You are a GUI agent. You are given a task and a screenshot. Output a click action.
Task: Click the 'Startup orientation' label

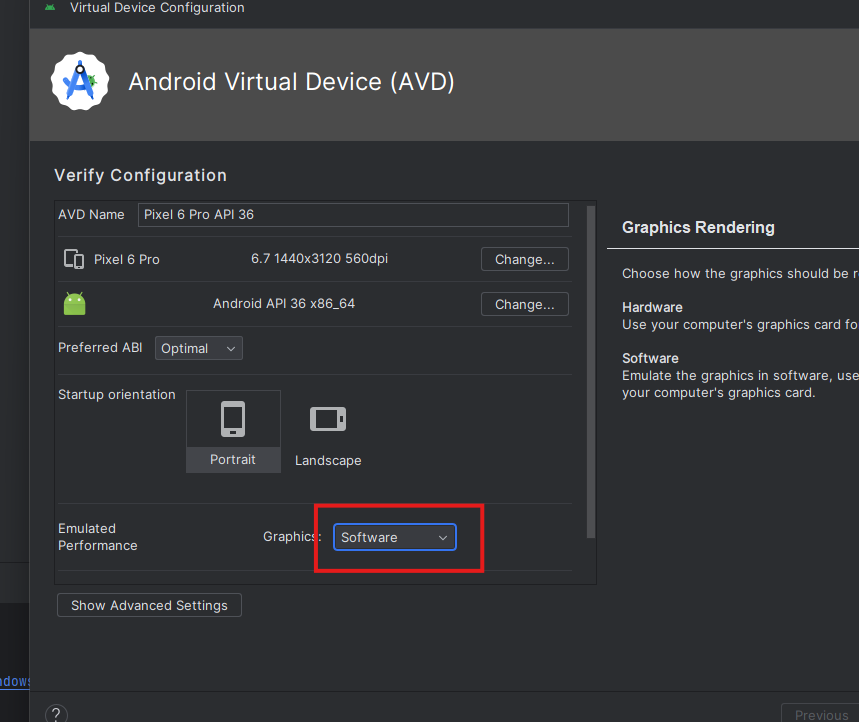[x=117, y=394]
